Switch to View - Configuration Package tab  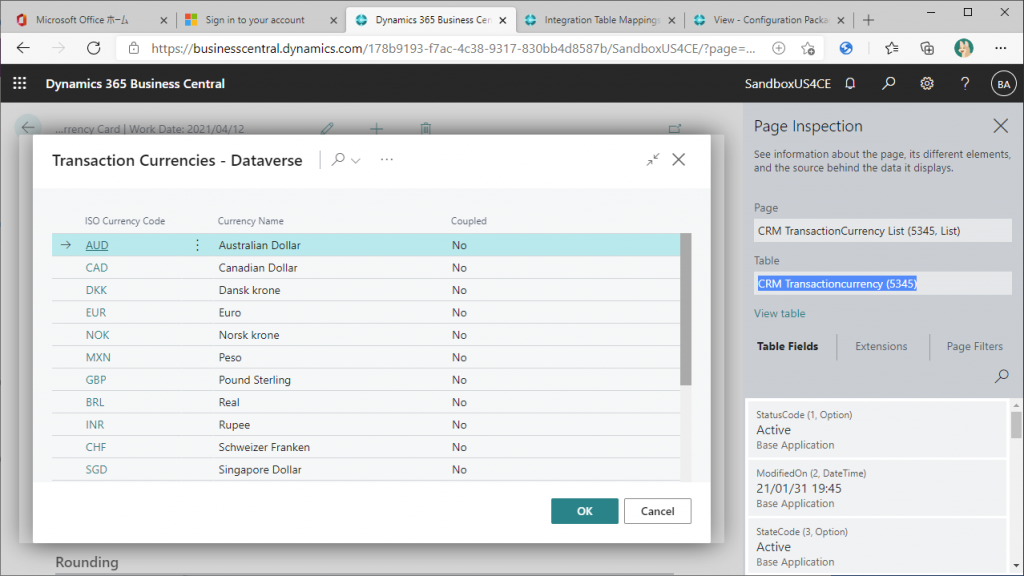769,20
